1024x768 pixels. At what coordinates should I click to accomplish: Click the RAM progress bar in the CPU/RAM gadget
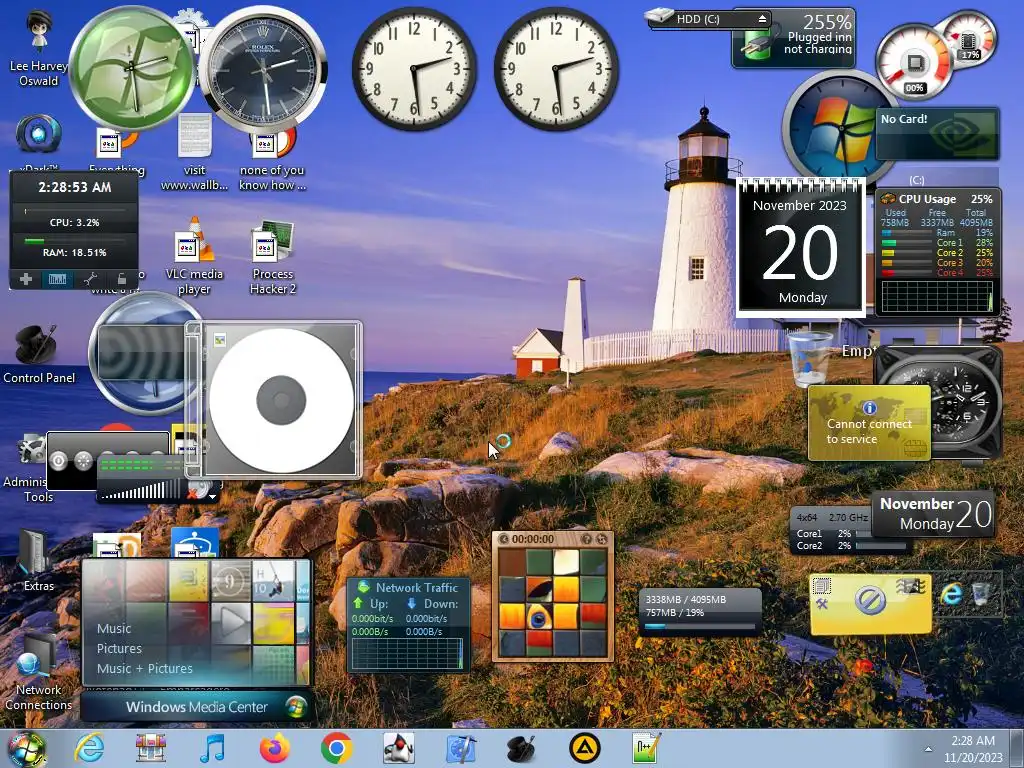(x=74, y=241)
